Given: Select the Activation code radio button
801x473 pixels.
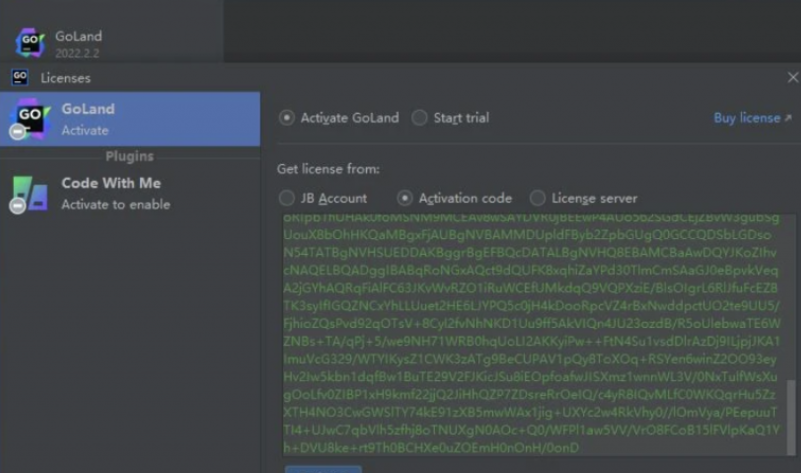Looking at the screenshot, I should pos(405,198).
